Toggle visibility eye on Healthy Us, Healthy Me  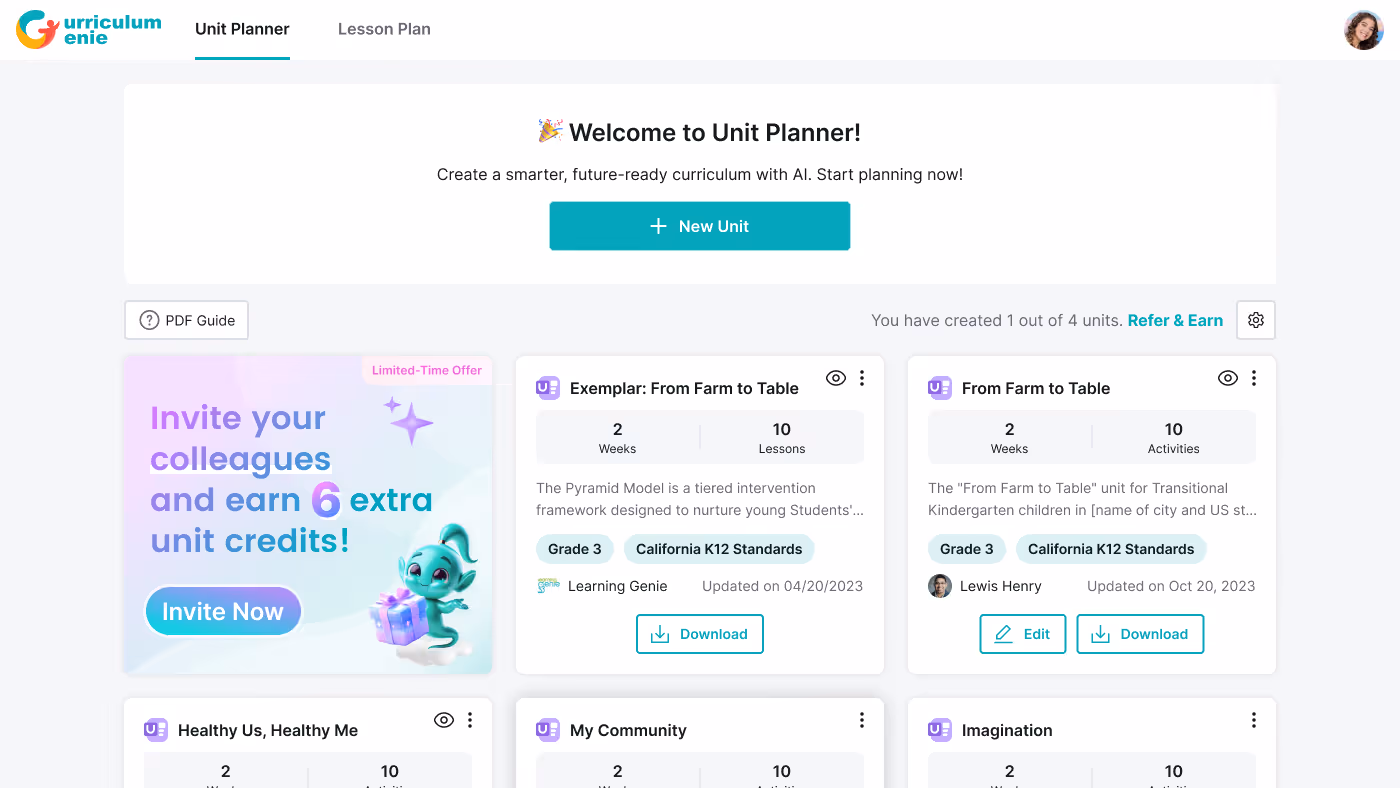point(444,720)
